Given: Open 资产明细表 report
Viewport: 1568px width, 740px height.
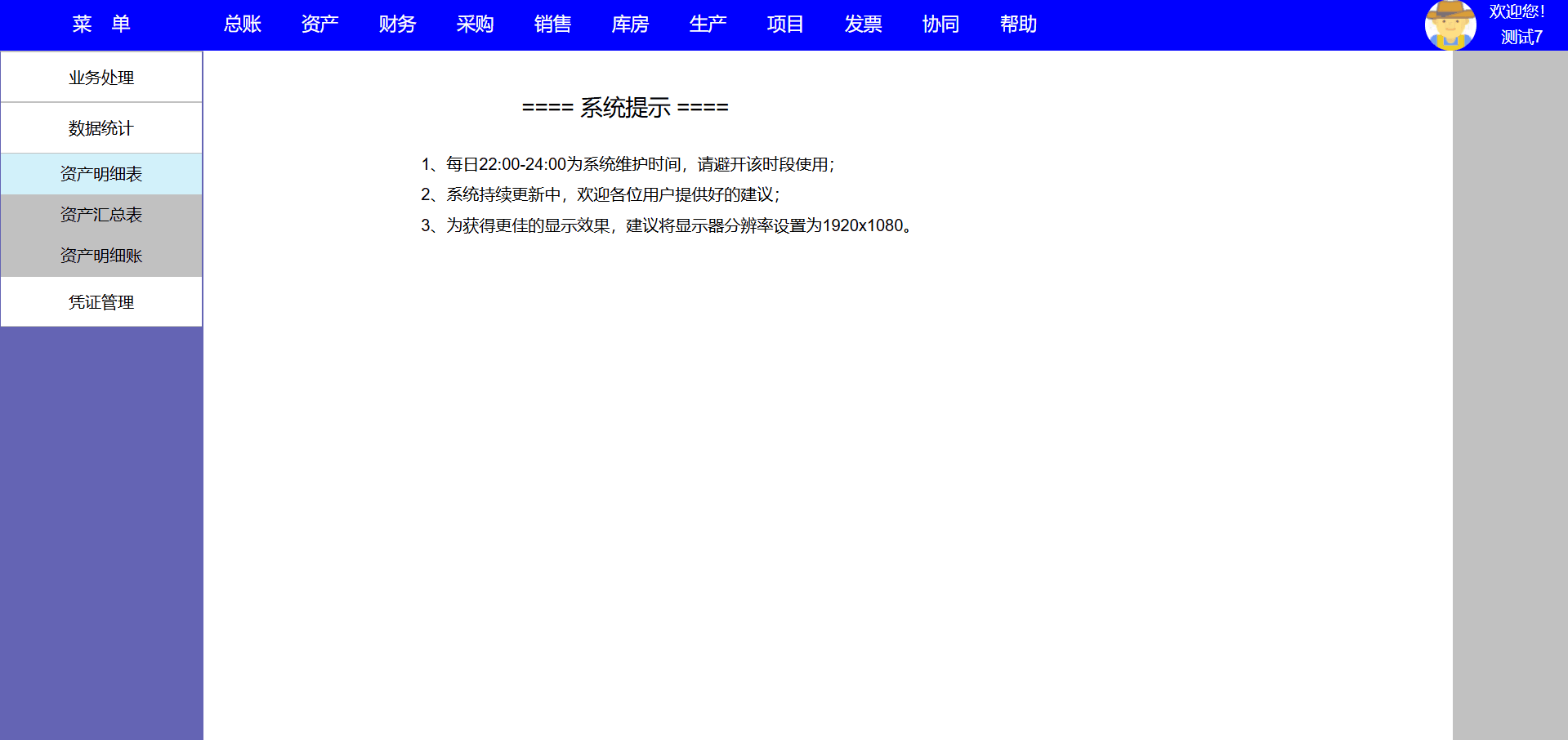Looking at the screenshot, I should 101,174.
